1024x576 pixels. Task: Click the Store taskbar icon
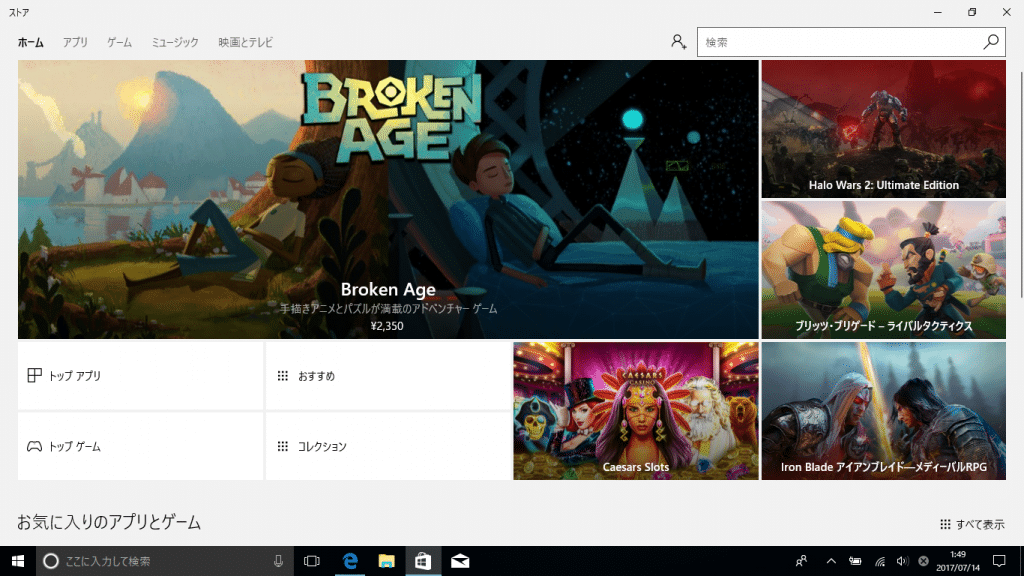pos(423,561)
